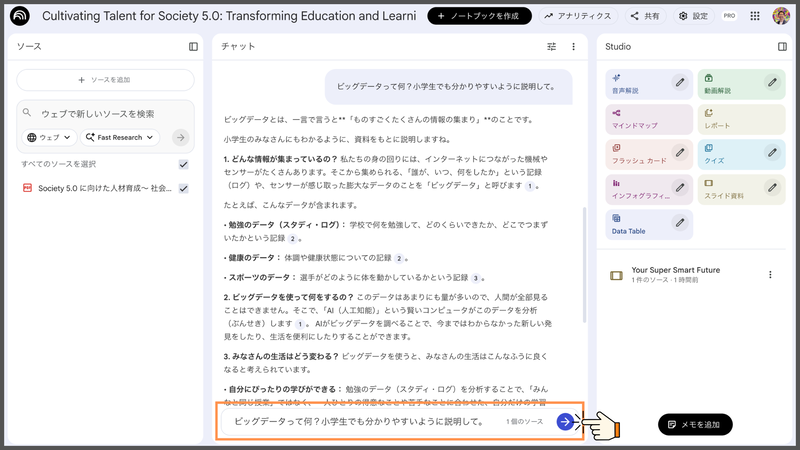Image resolution: width=800 pixels, height=450 pixels.
Task: Edit フラッシュ カード customization pencil
Action: (x=680, y=152)
